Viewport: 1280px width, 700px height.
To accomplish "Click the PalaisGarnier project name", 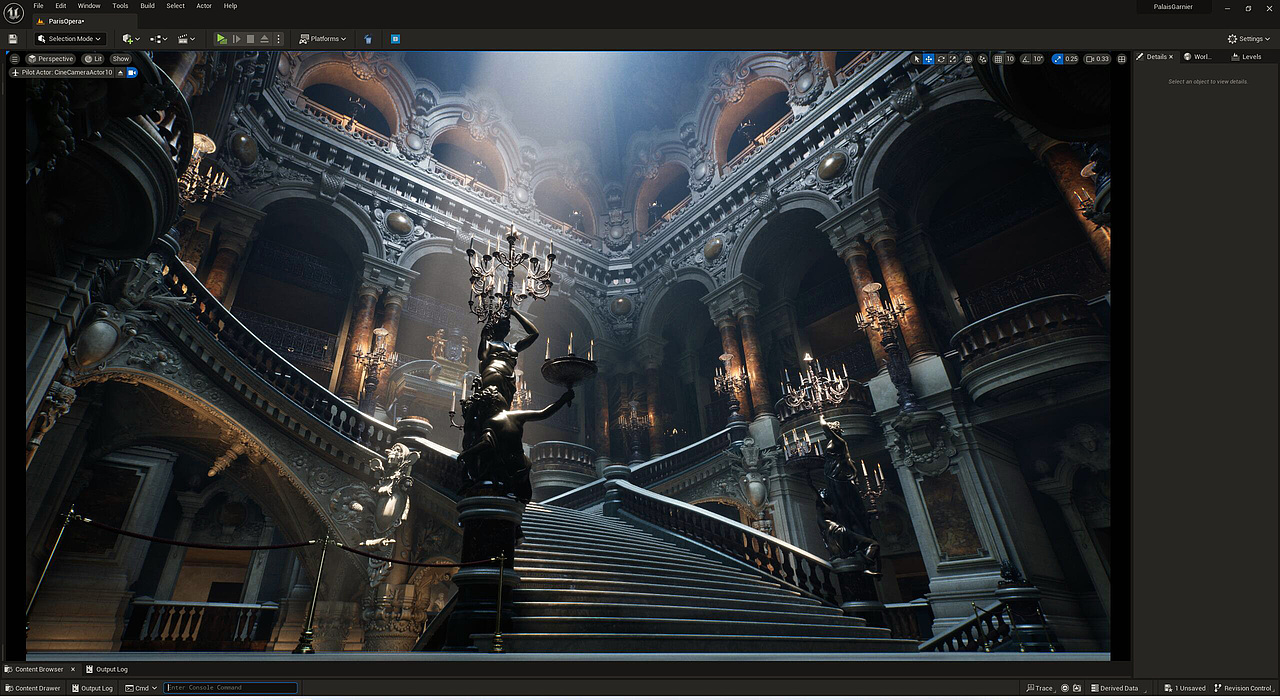I will (x=1174, y=7).
